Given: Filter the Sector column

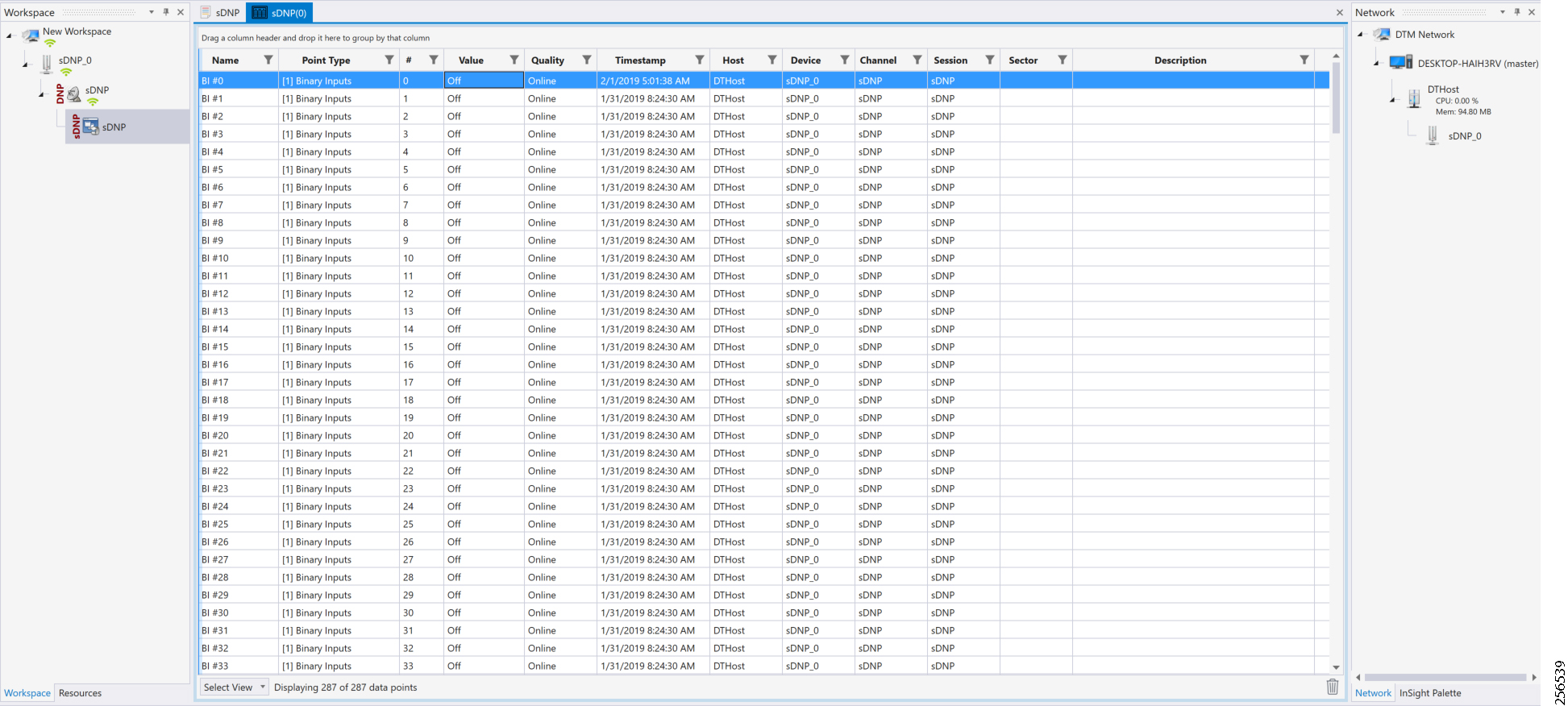Looking at the screenshot, I should tap(1063, 60).
